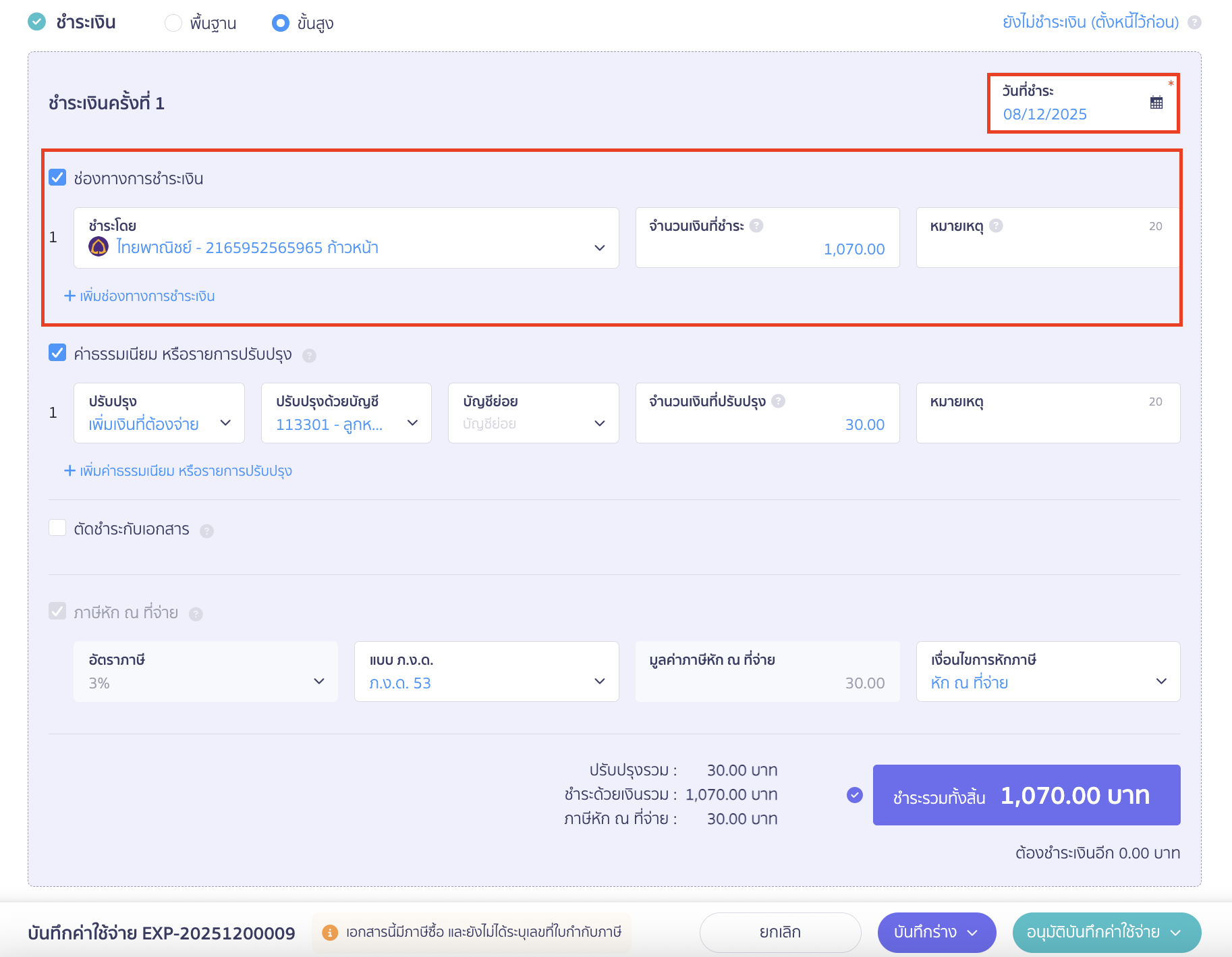This screenshot has width=1232, height=957.
Task: Click help icon beside ภาษีหัก ณ ที่จ่าย
Action: pos(196,614)
